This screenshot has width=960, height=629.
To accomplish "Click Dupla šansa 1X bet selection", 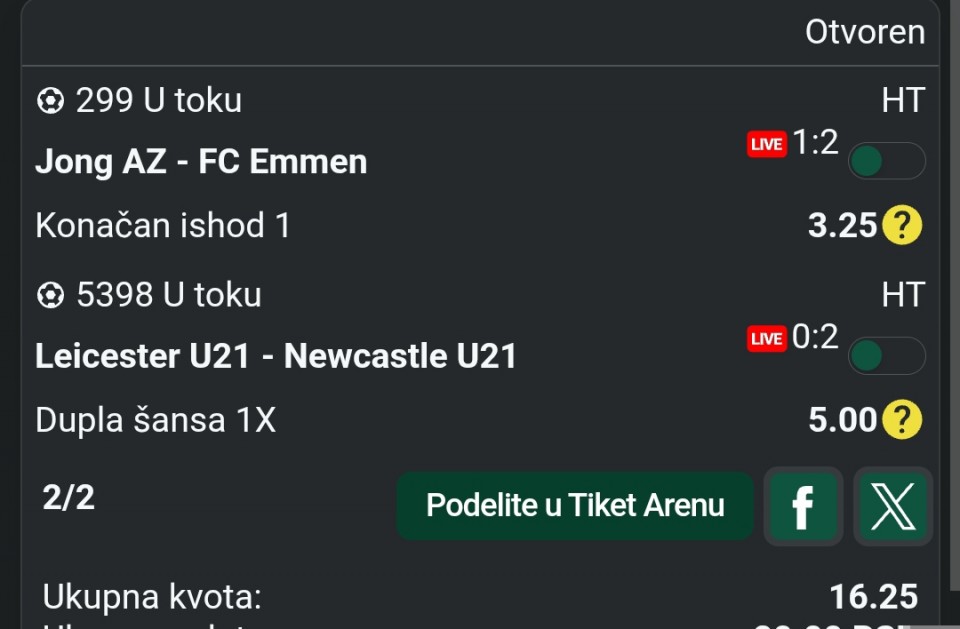I will pyautogui.click(x=155, y=421).
